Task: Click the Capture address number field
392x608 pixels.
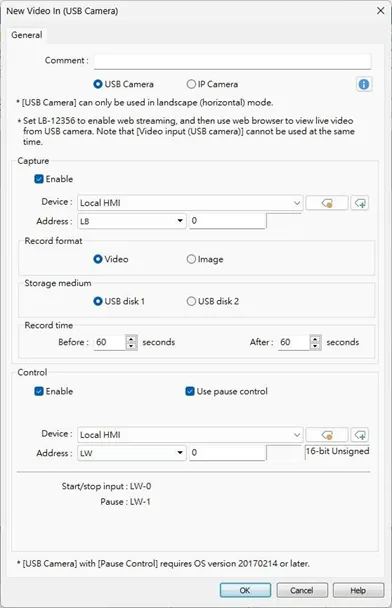Action: (x=228, y=221)
